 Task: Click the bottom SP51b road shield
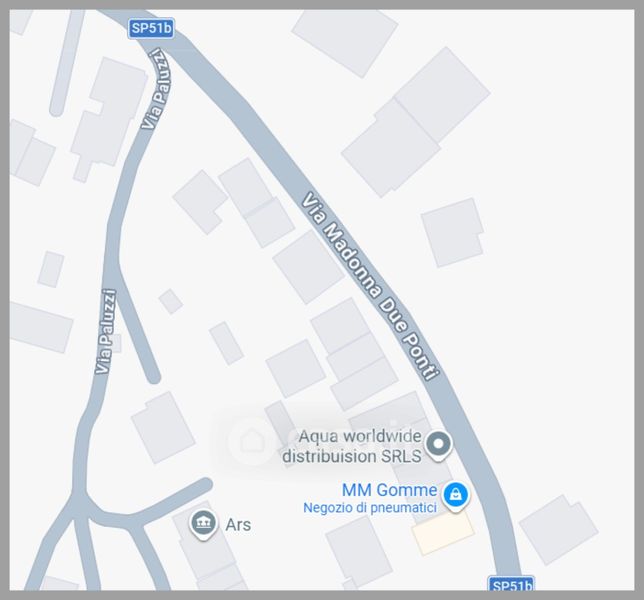[x=511, y=584]
